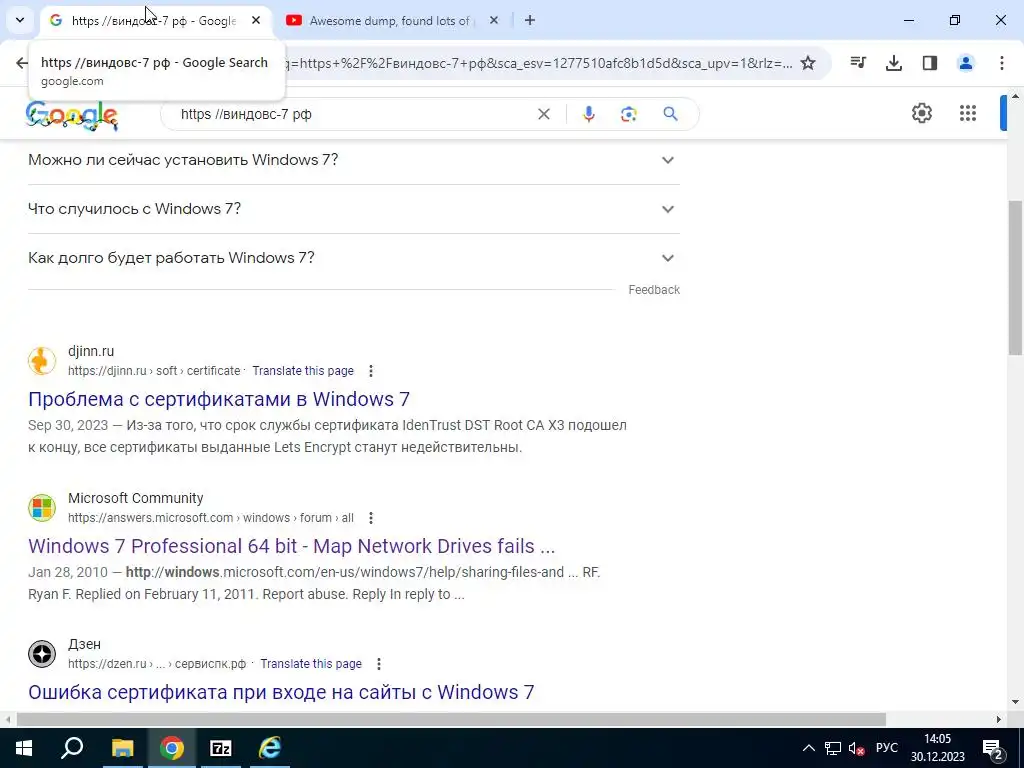Image resolution: width=1024 pixels, height=768 pixels.
Task: Open the tab search dropdown arrow
Action: pyautogui.click(x=20, y=20)
